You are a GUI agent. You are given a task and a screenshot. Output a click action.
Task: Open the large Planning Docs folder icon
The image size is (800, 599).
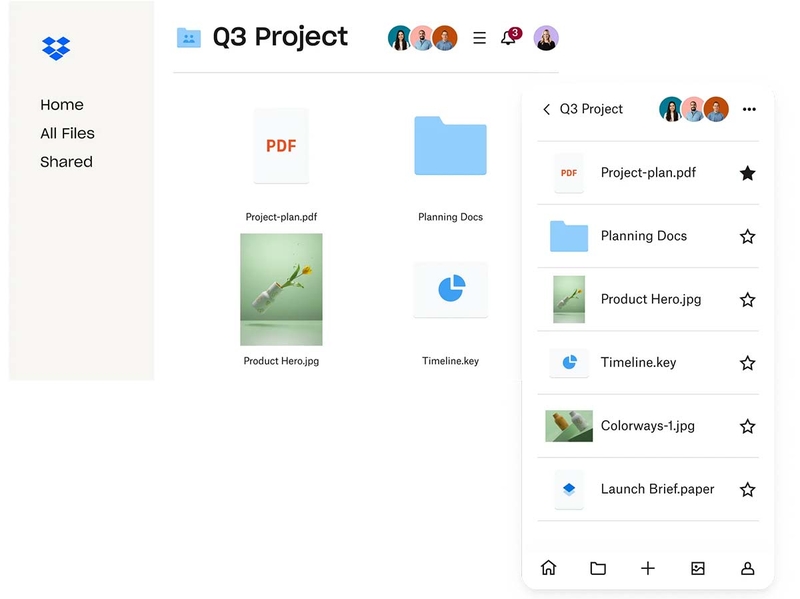tap(450, 145)
